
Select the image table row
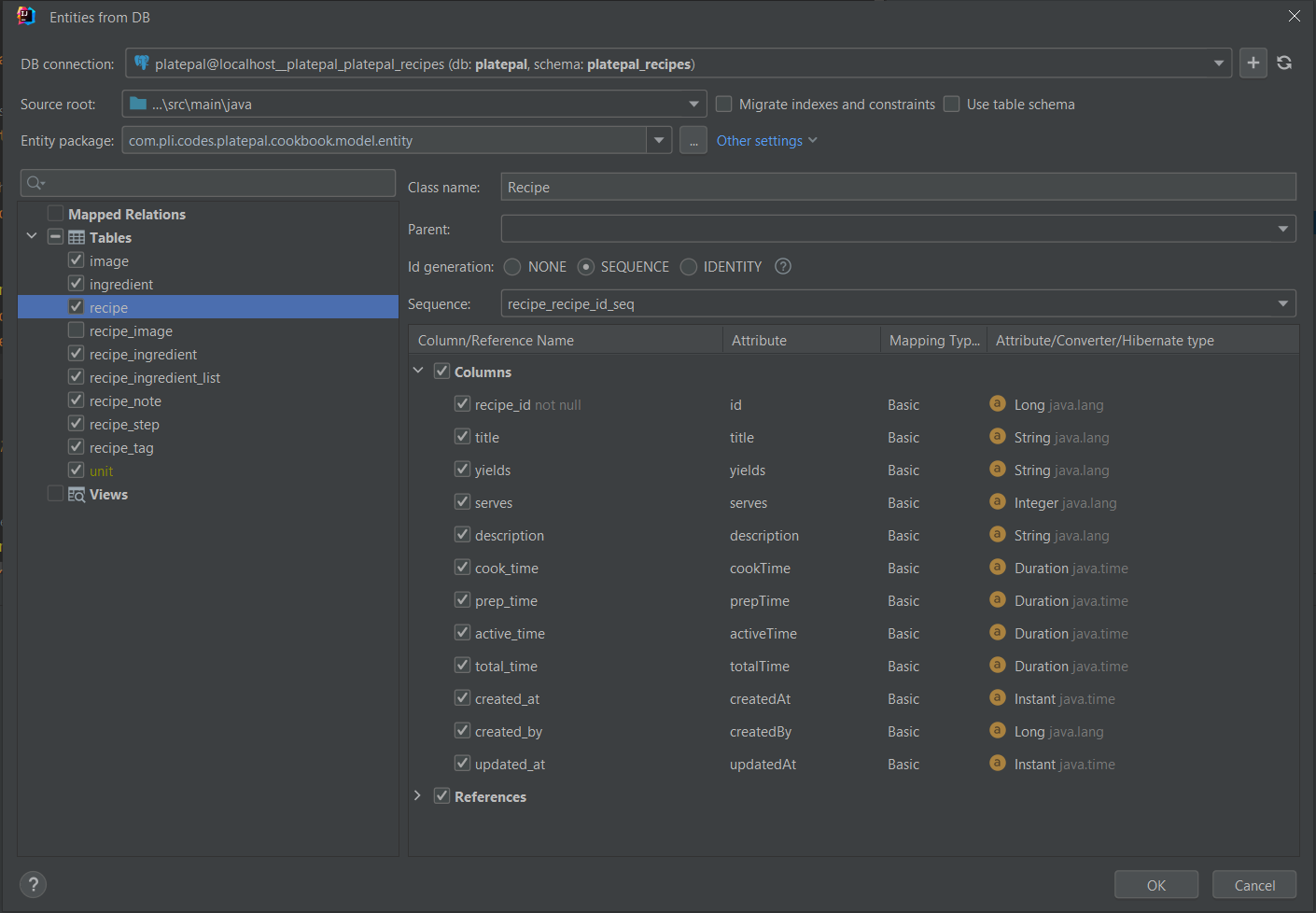[208, 260]
